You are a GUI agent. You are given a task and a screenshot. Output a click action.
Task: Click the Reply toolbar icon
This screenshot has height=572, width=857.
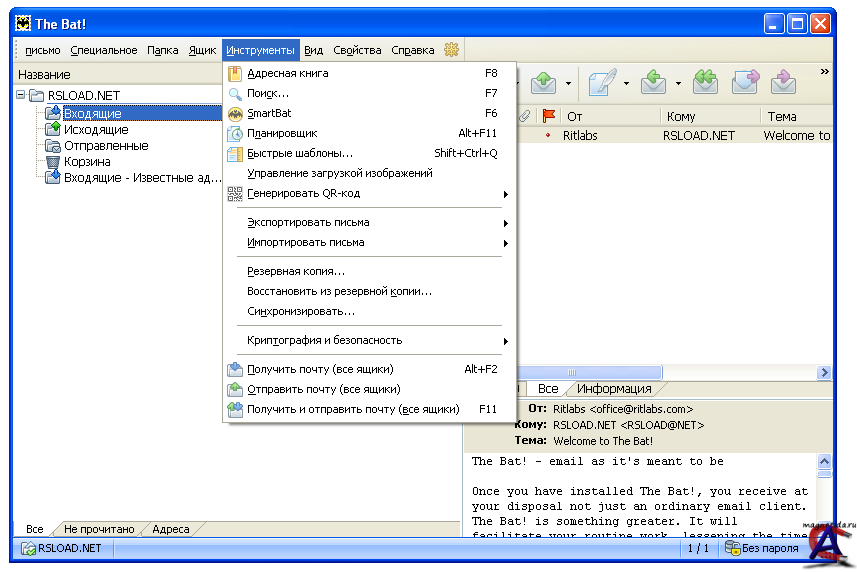click(655, 83)
